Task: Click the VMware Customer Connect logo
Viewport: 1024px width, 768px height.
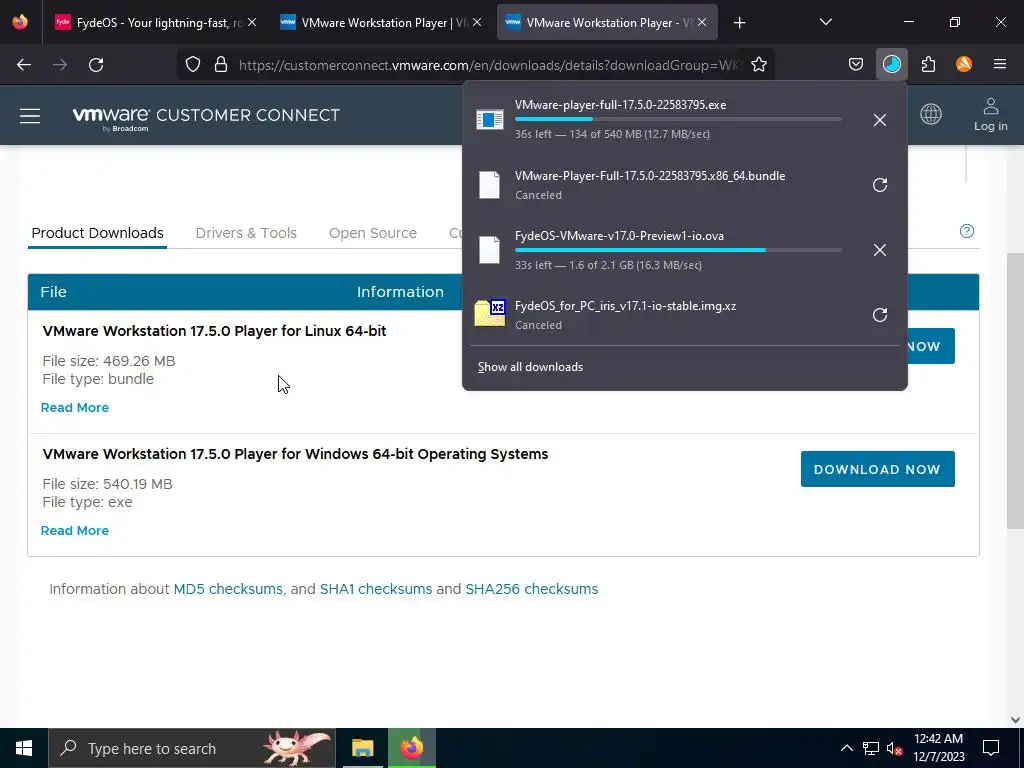Action: tap(206, 117)
